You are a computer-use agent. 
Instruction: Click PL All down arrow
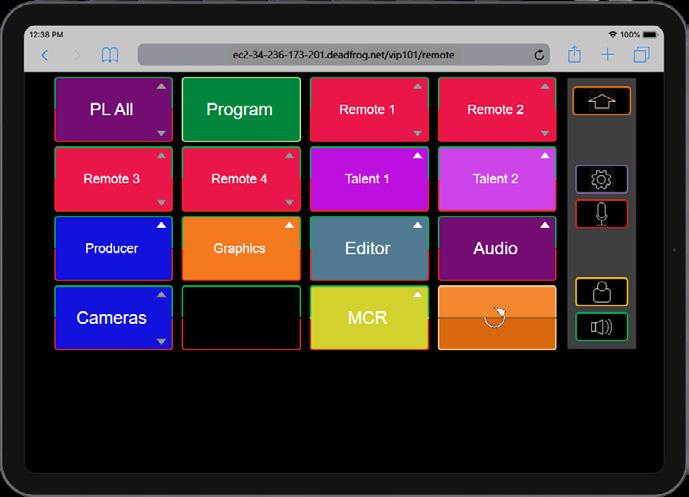coord(161,133)
